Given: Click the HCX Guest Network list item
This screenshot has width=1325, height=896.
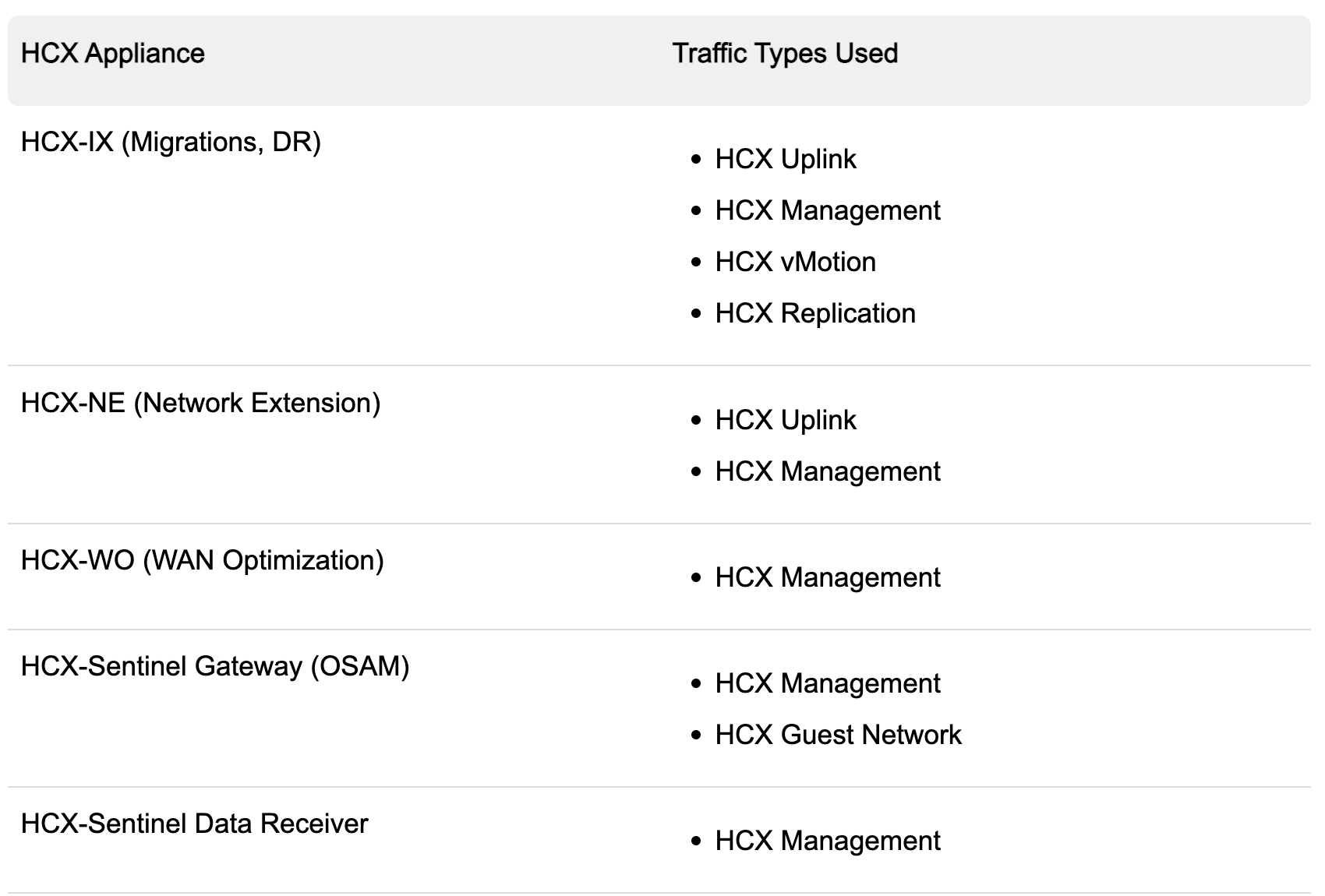Looking at the screenshot, I should 838,735.
